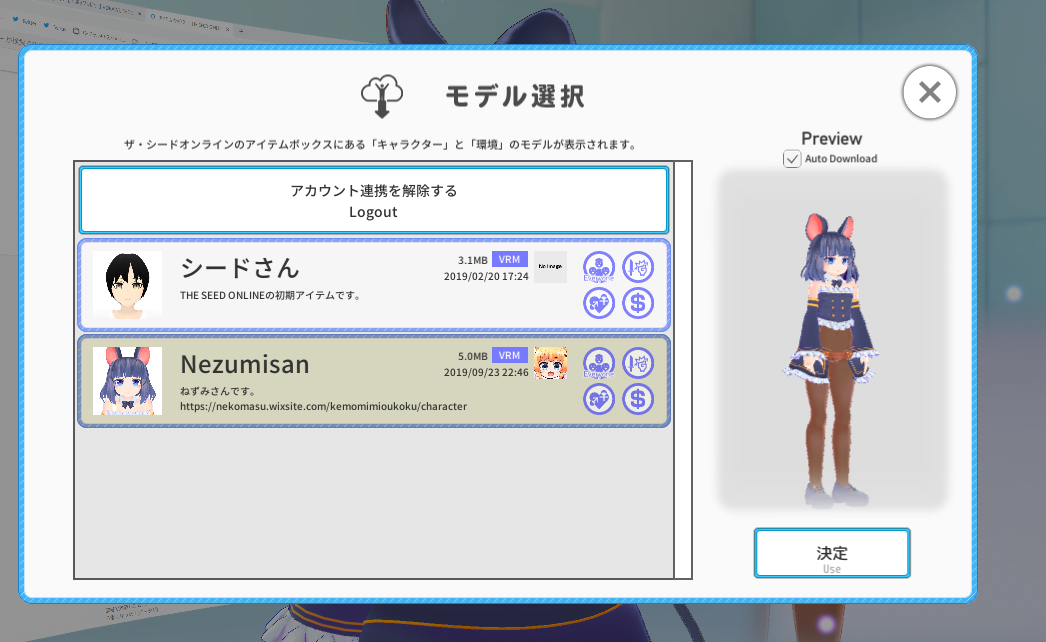
Task: Click the cloud upload icon above モデル選択
Action: [x=383, y=93]
